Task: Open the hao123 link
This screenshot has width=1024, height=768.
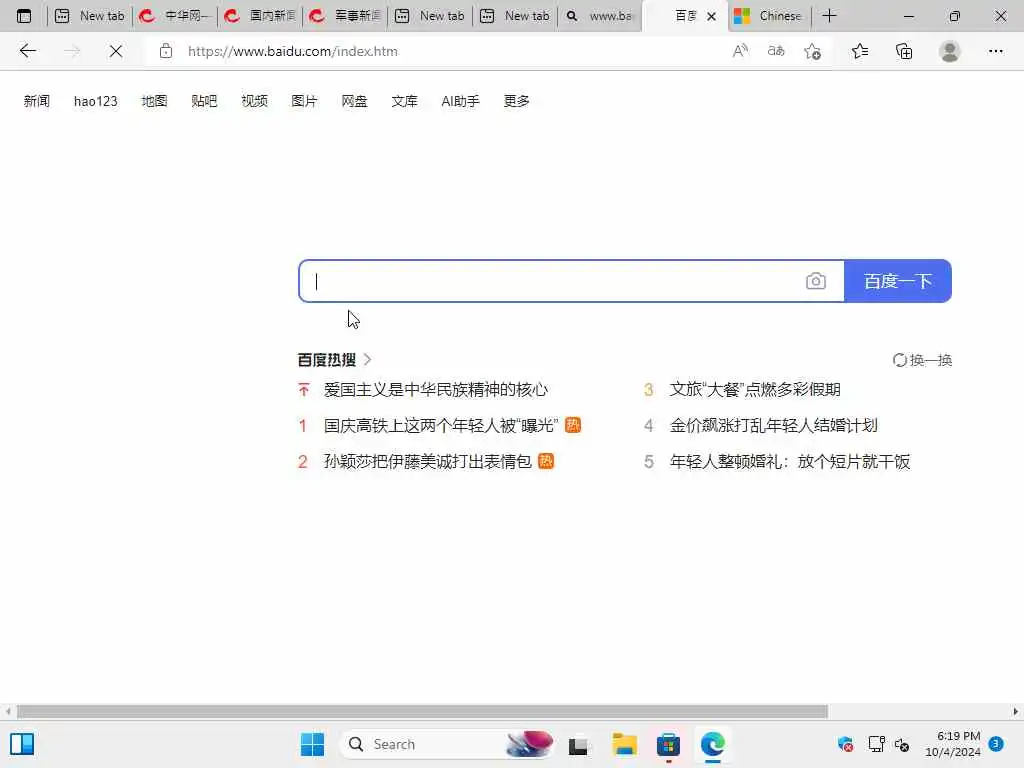Action: click(x=95, y=101)
